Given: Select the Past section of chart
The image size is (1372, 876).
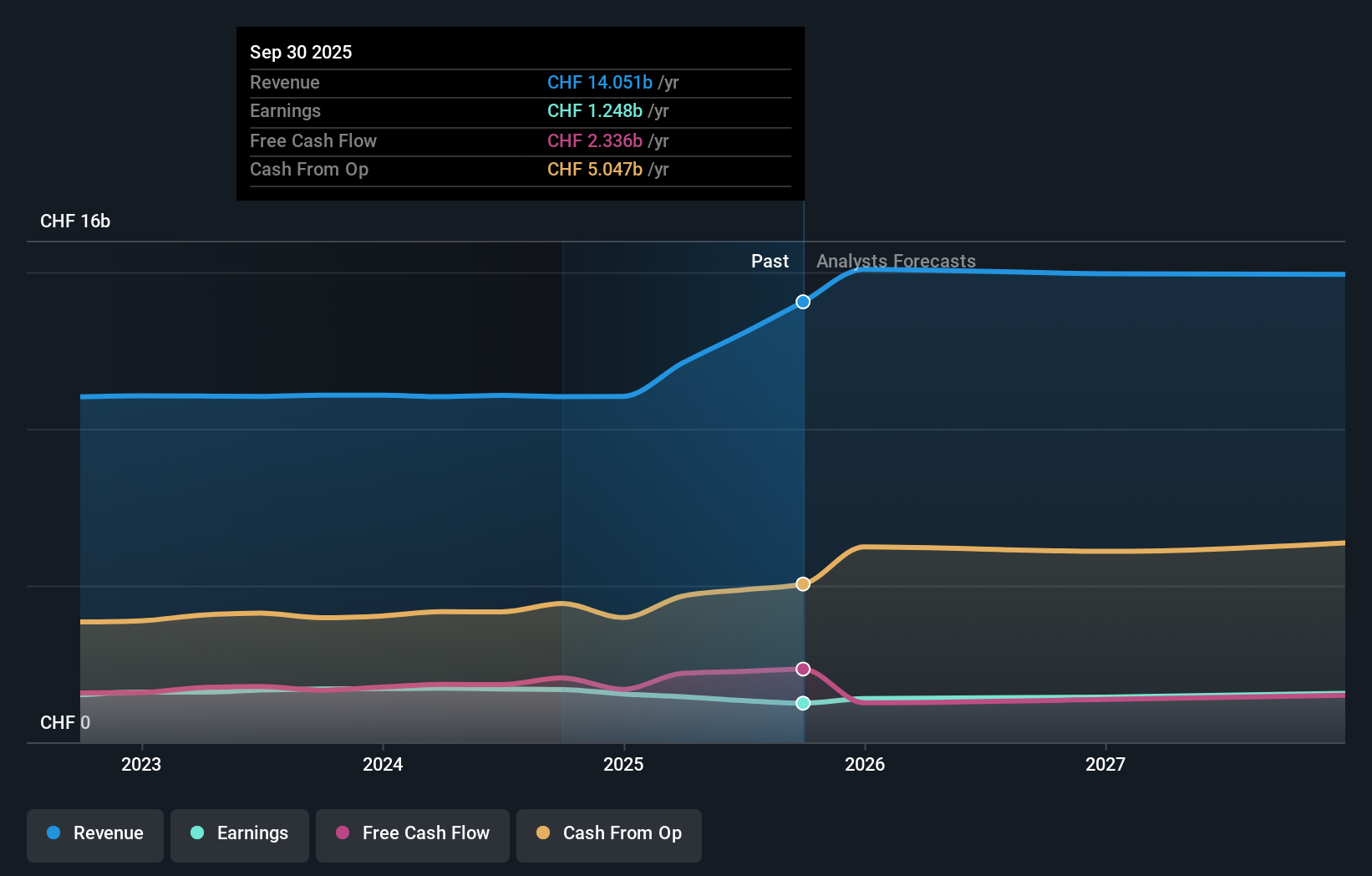Looking at the screenshot, I should [x=769, y=261].
